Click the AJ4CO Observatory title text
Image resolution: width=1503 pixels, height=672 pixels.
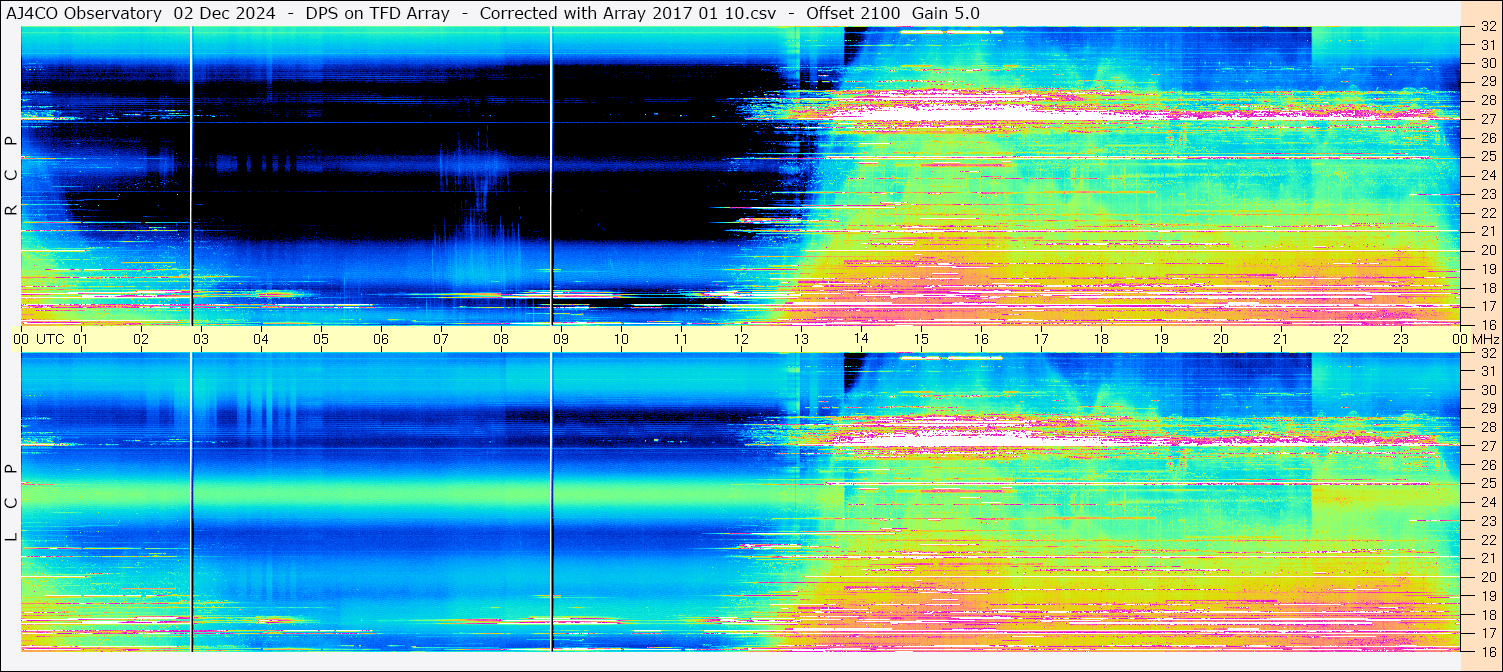pyautogui.click(x=84, y=13)
